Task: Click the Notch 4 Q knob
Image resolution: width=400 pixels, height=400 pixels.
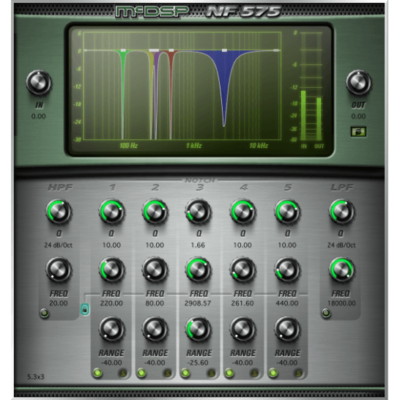Action: (243, 212)
